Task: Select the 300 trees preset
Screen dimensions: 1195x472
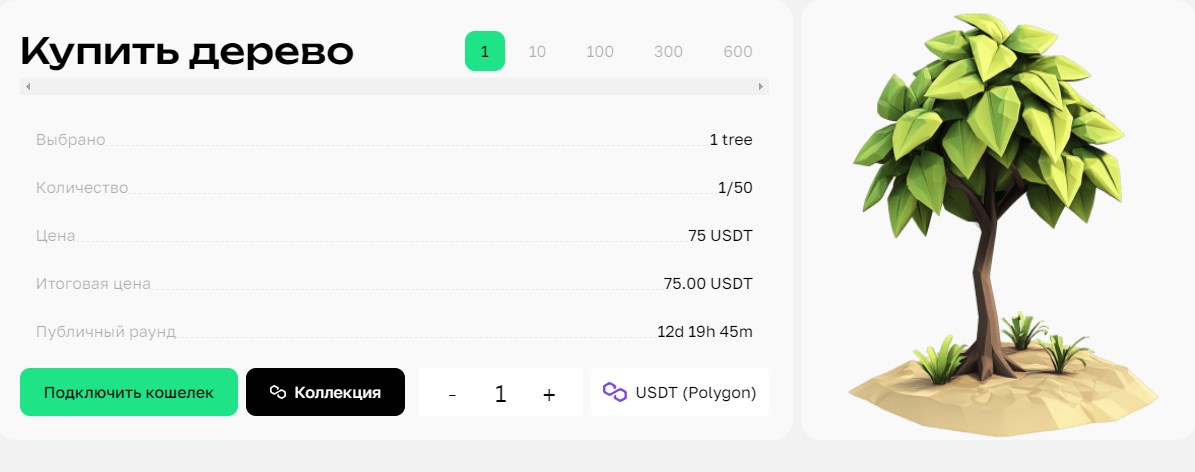Action: (x=668, y=51)
